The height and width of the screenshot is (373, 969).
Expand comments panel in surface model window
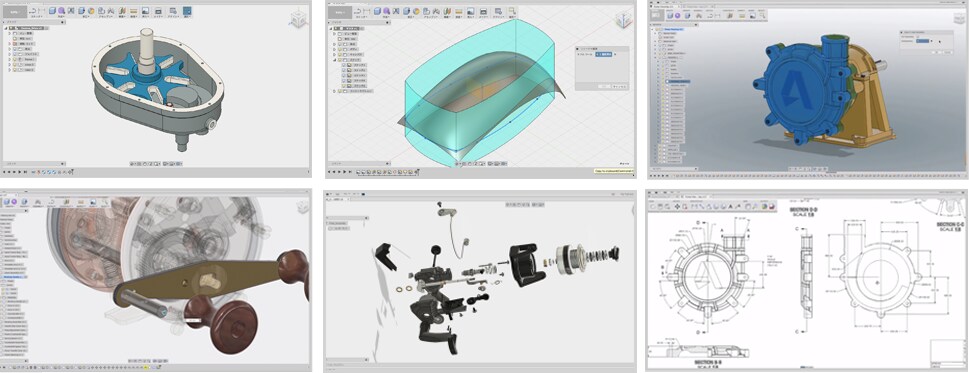point(387,164)
